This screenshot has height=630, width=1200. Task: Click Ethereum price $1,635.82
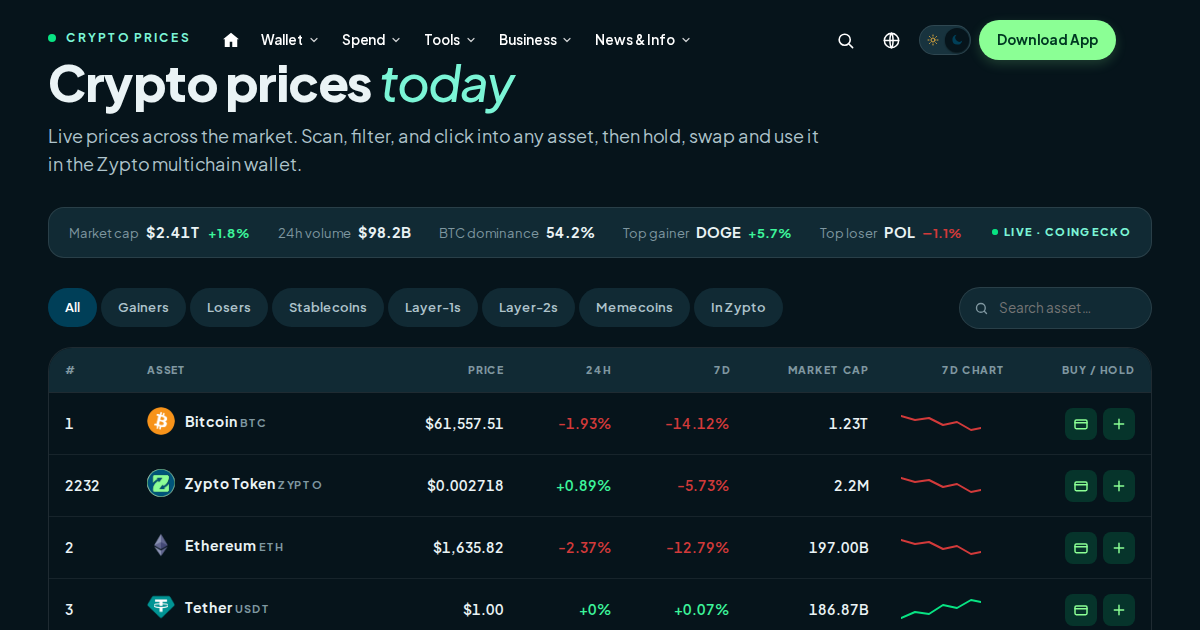click(x=468, y=548)
